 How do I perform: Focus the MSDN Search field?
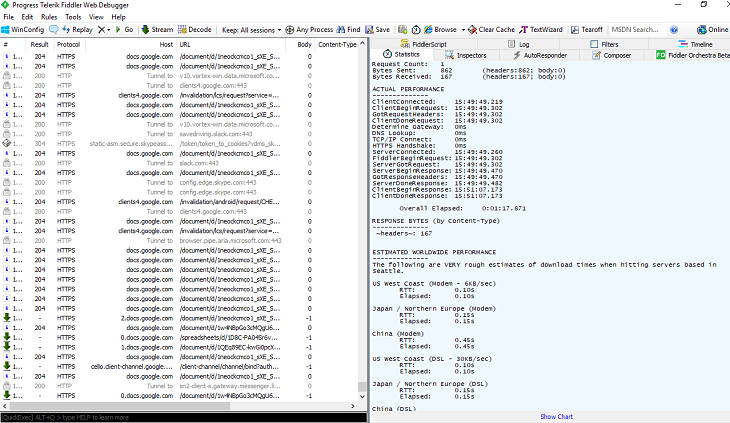pyautogui.click(x=636, y=29)
